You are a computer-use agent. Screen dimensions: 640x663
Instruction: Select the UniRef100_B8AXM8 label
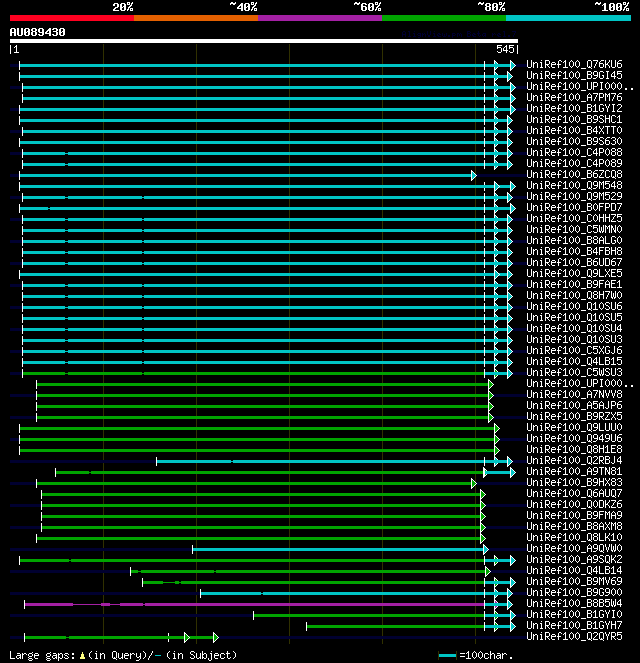[x=574, y=526]
